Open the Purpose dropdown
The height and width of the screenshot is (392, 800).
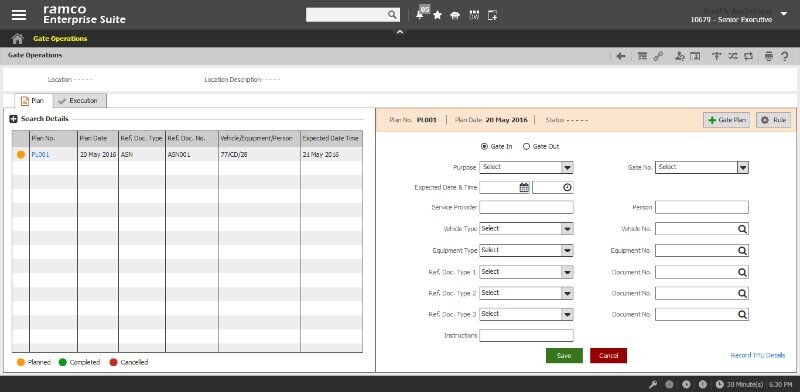coord(526,167)
